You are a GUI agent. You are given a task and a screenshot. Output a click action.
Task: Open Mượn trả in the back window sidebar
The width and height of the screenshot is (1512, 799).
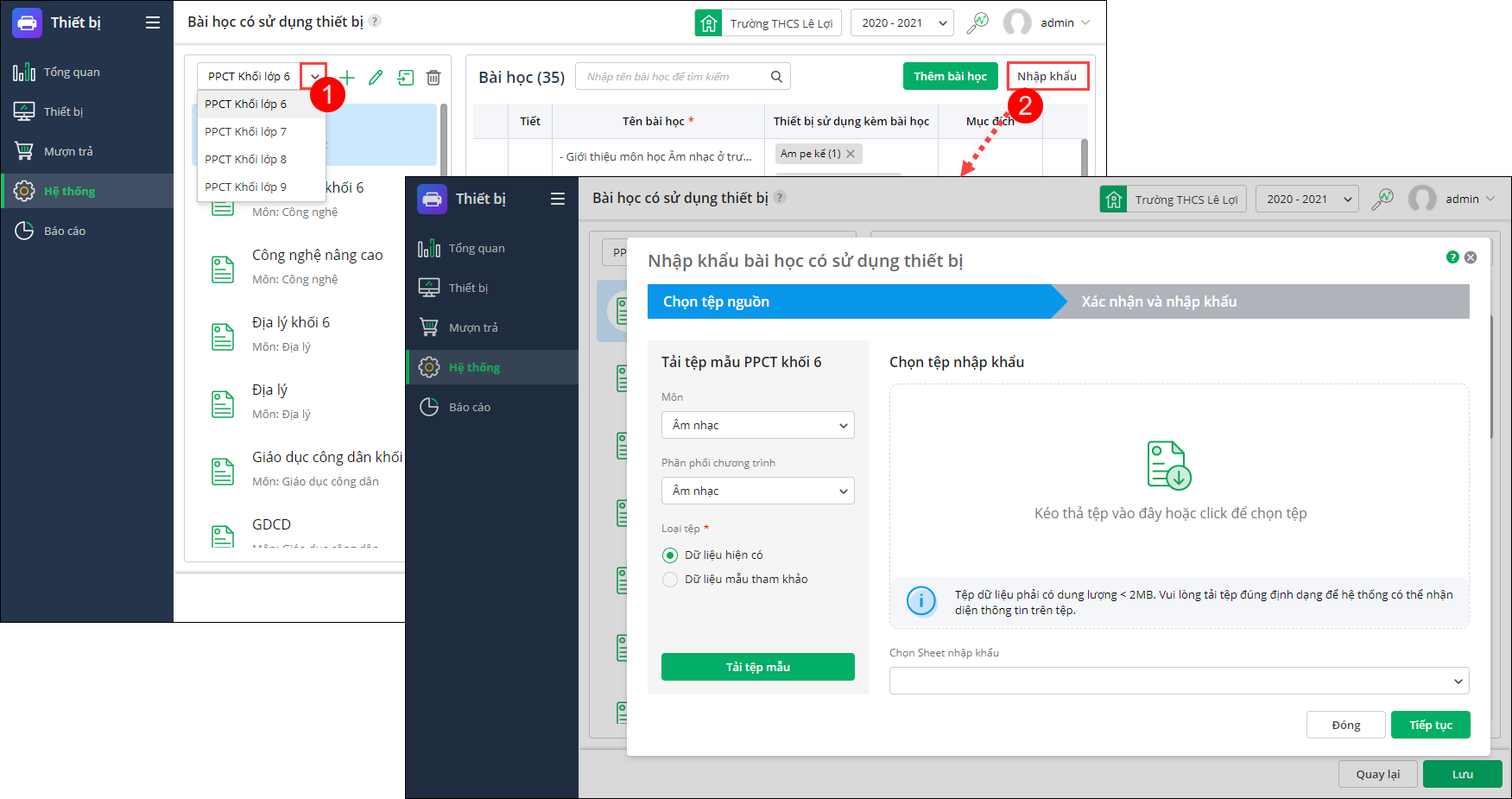pos(87,151)
